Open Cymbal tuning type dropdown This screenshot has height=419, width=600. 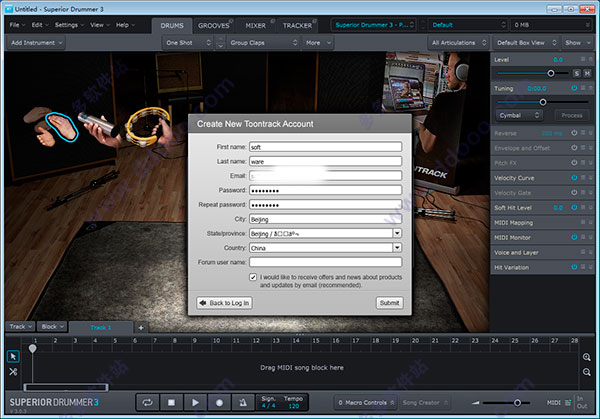(x=519, y=115)
